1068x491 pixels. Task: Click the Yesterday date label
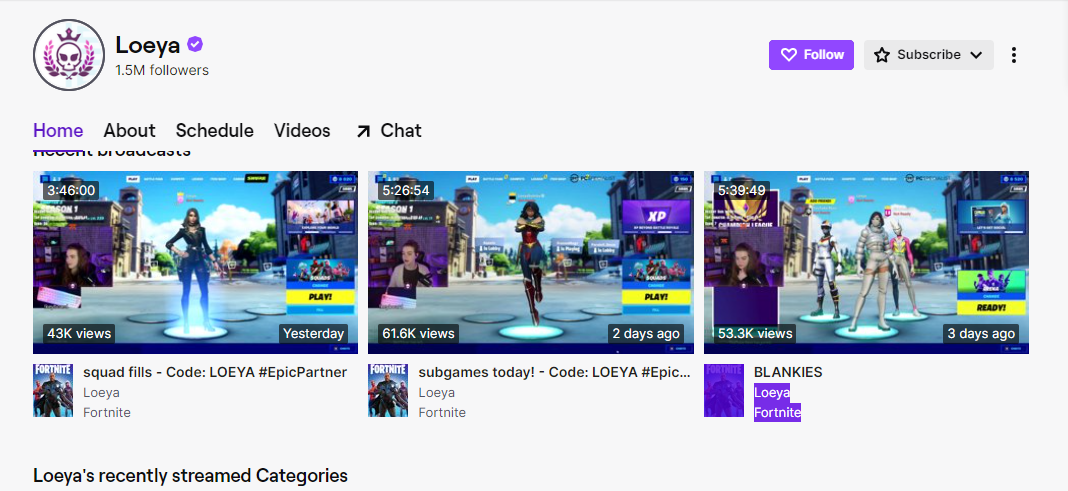(x=313, y=334)
